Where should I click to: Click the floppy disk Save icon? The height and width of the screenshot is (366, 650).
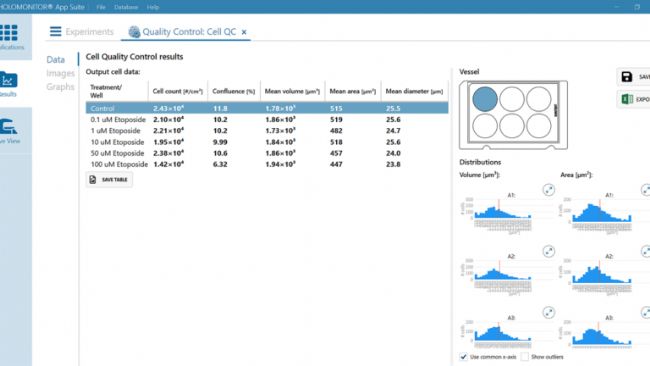click(627, 77)
